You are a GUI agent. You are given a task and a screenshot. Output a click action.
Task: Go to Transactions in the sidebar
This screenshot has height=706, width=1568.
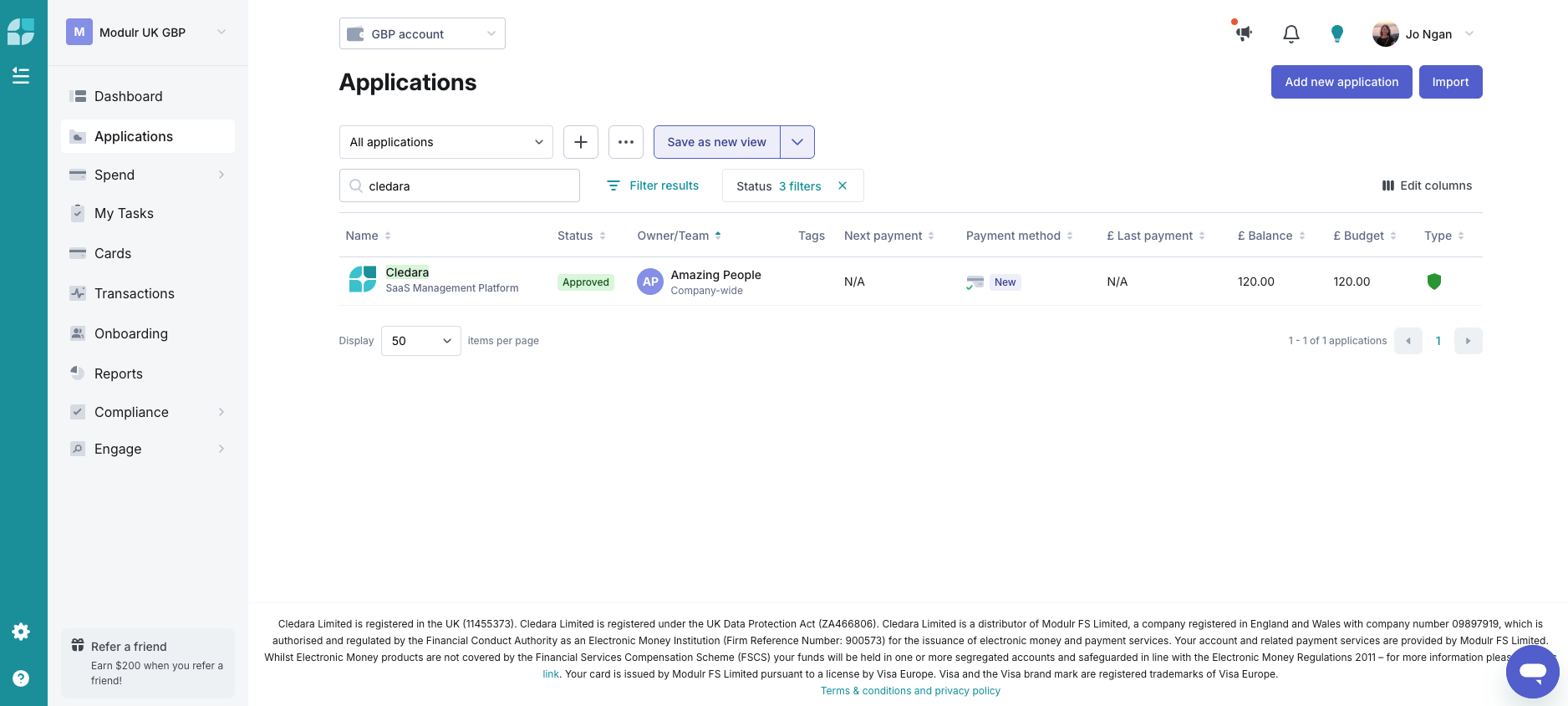[x=148, y=293]
